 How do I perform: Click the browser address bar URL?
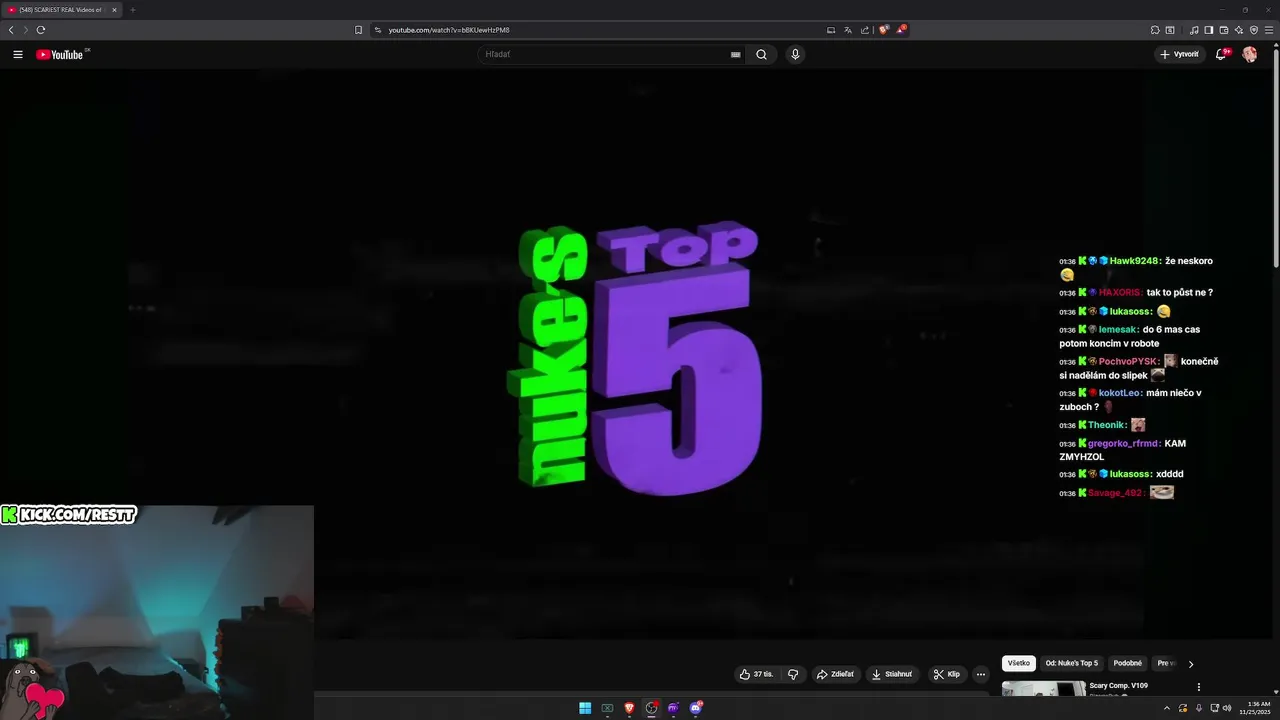pyautogui.click(x=449, y=30)
